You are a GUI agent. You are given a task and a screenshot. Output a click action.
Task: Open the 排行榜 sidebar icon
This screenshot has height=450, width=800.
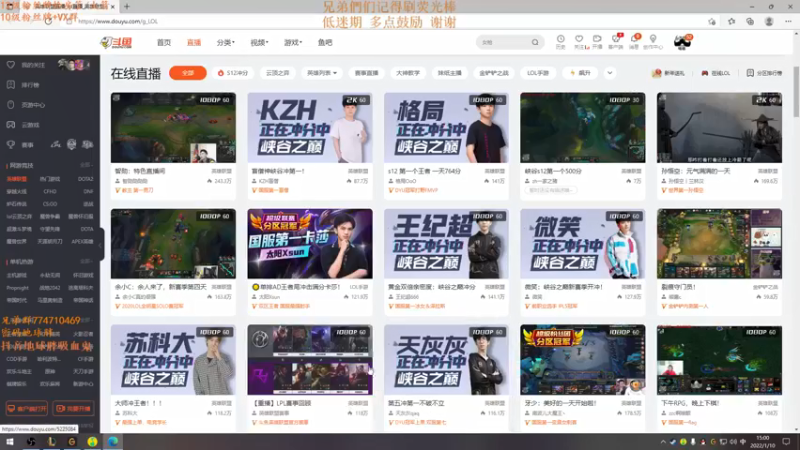coord(11,85)
